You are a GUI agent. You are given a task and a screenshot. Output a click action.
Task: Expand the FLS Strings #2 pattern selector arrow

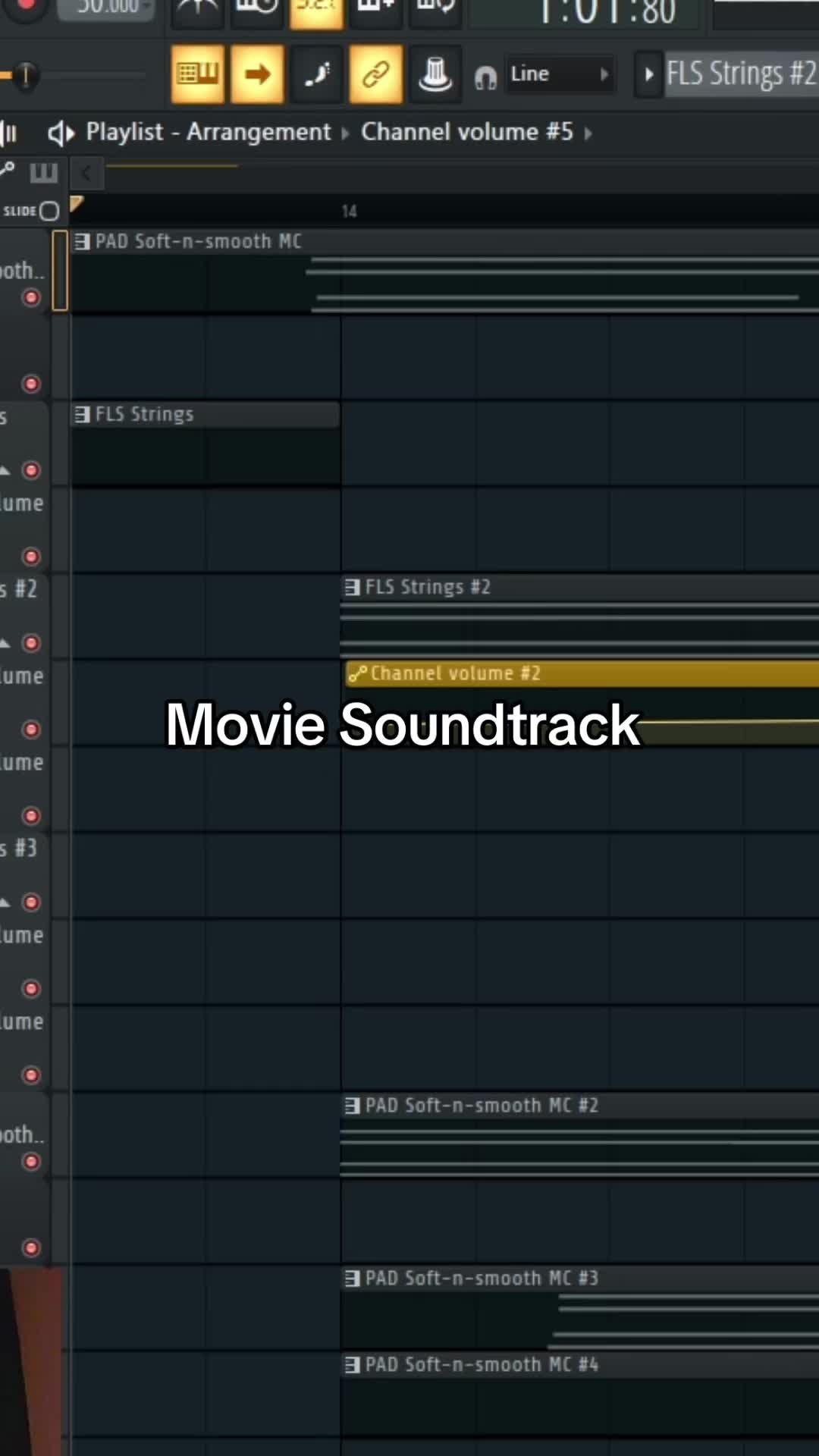point(648,74)
